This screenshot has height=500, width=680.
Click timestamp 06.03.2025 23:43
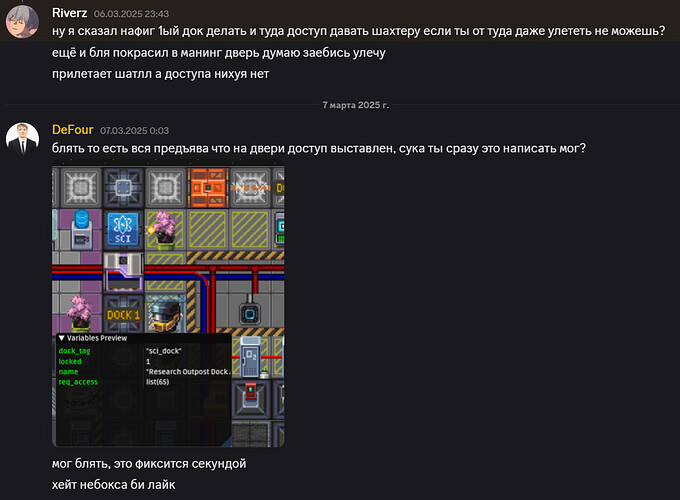(131, 14)
